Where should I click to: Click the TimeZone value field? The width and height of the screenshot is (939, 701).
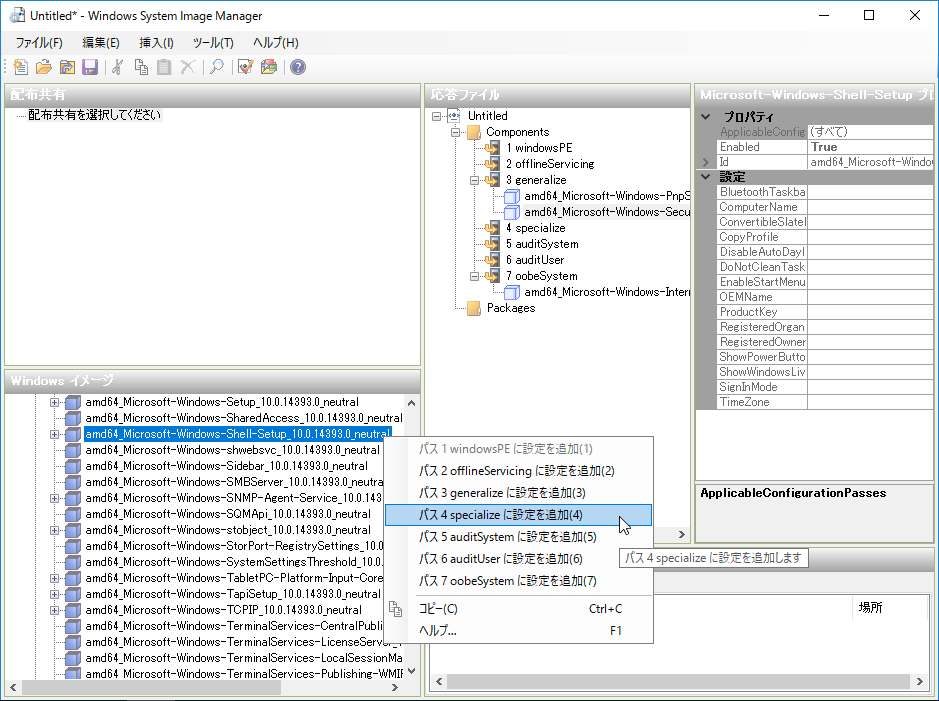tap(870, 402)
